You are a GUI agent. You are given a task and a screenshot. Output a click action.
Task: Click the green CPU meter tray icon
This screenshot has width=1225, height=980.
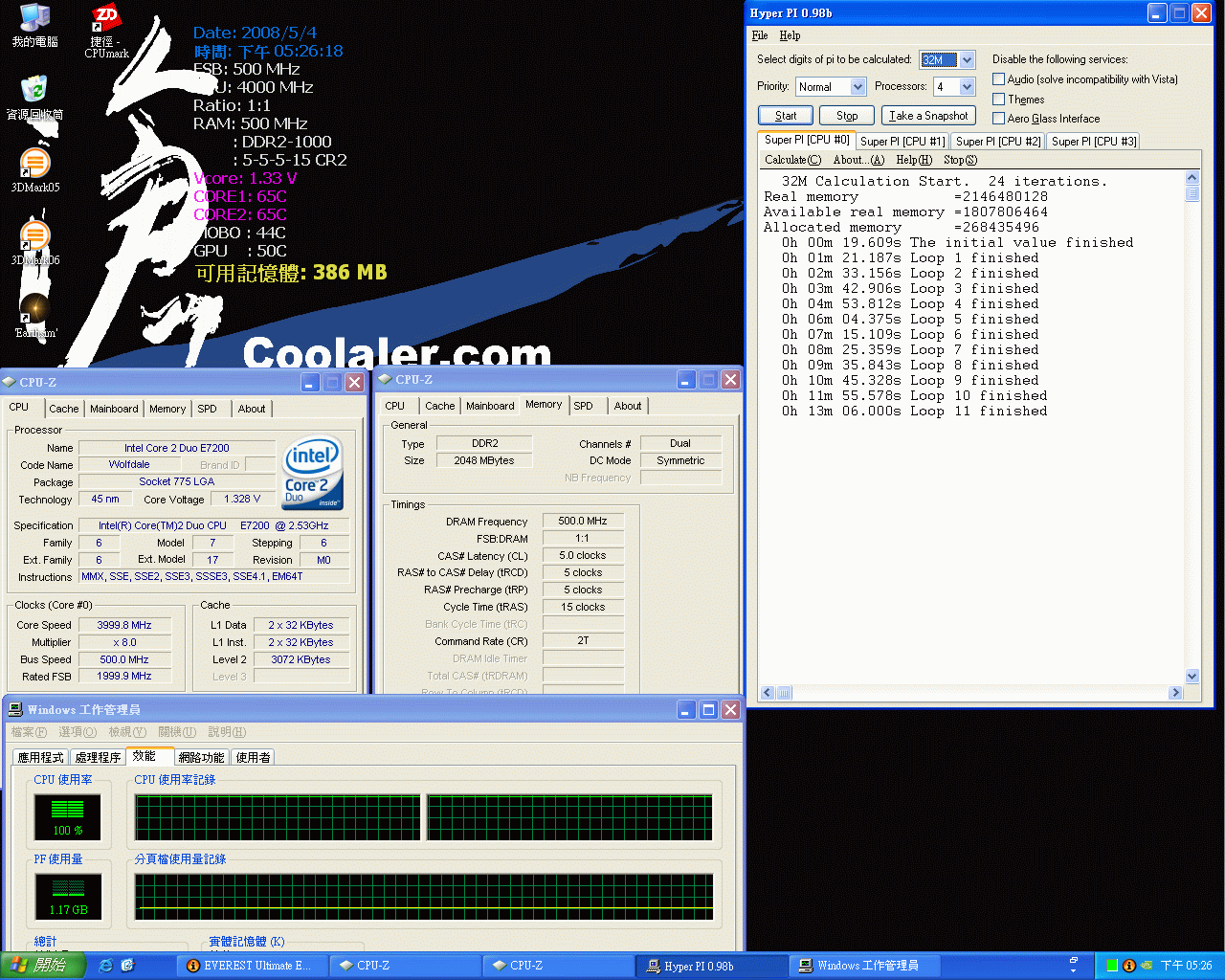1113,966
